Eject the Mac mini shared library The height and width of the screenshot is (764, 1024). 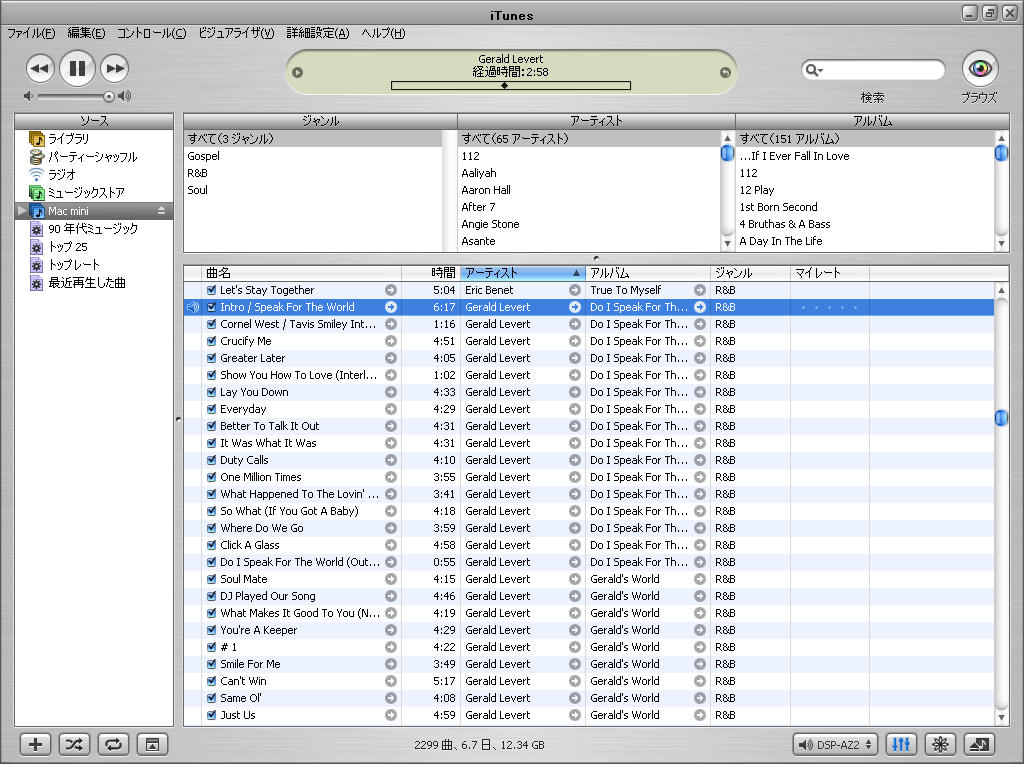161,211
